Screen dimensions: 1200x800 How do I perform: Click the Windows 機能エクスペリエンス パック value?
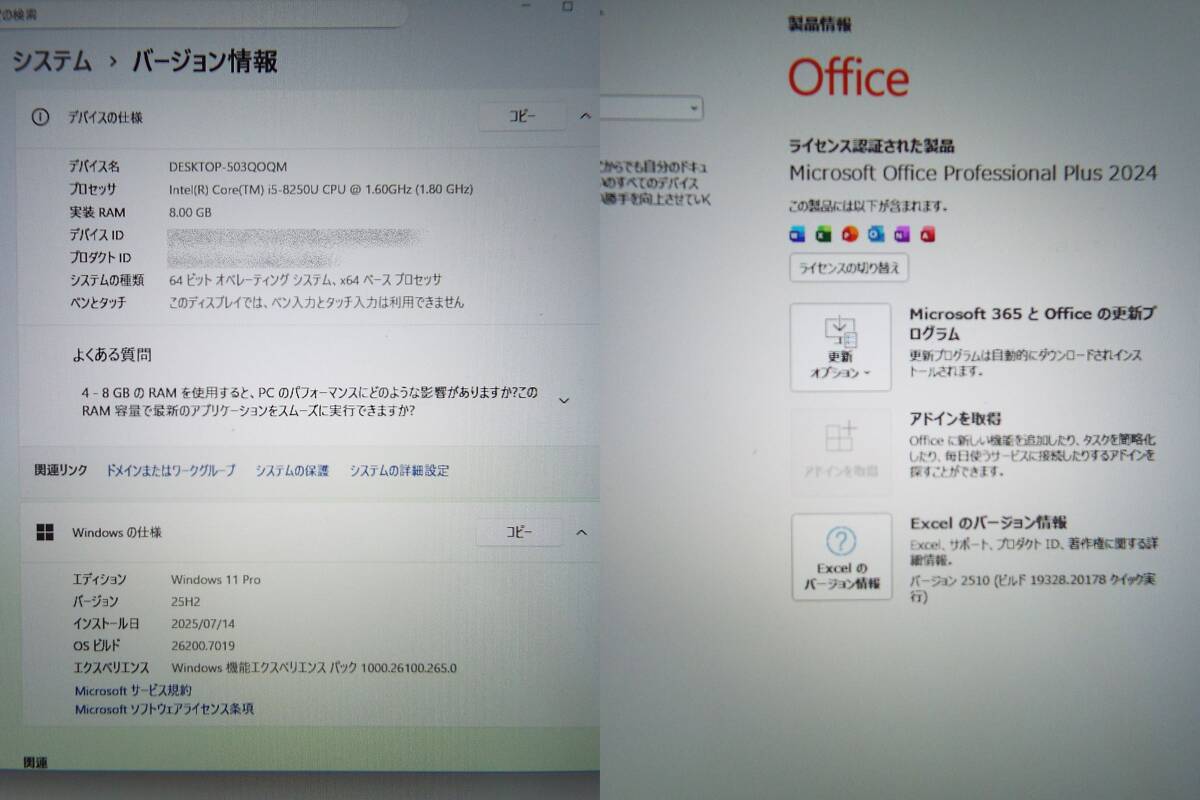tap(314, 668)
